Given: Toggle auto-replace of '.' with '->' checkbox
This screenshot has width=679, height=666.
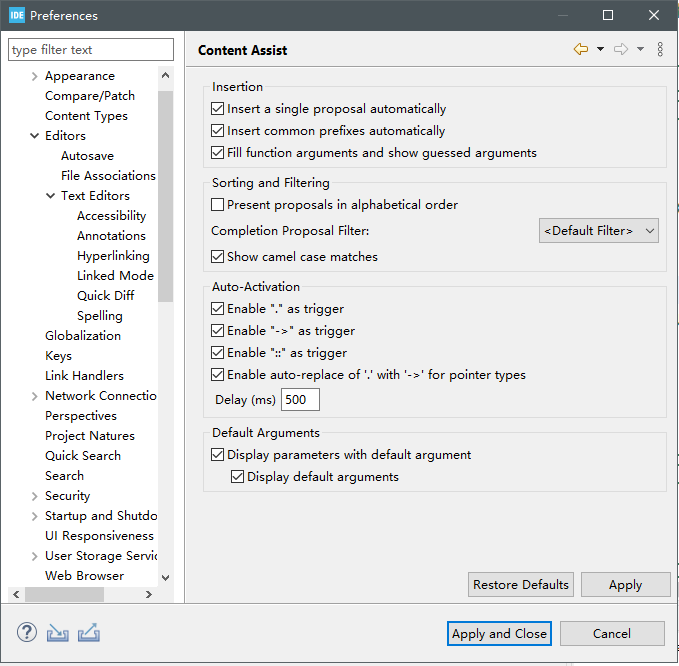Looking at the screenshot, I should coord(217,374).
